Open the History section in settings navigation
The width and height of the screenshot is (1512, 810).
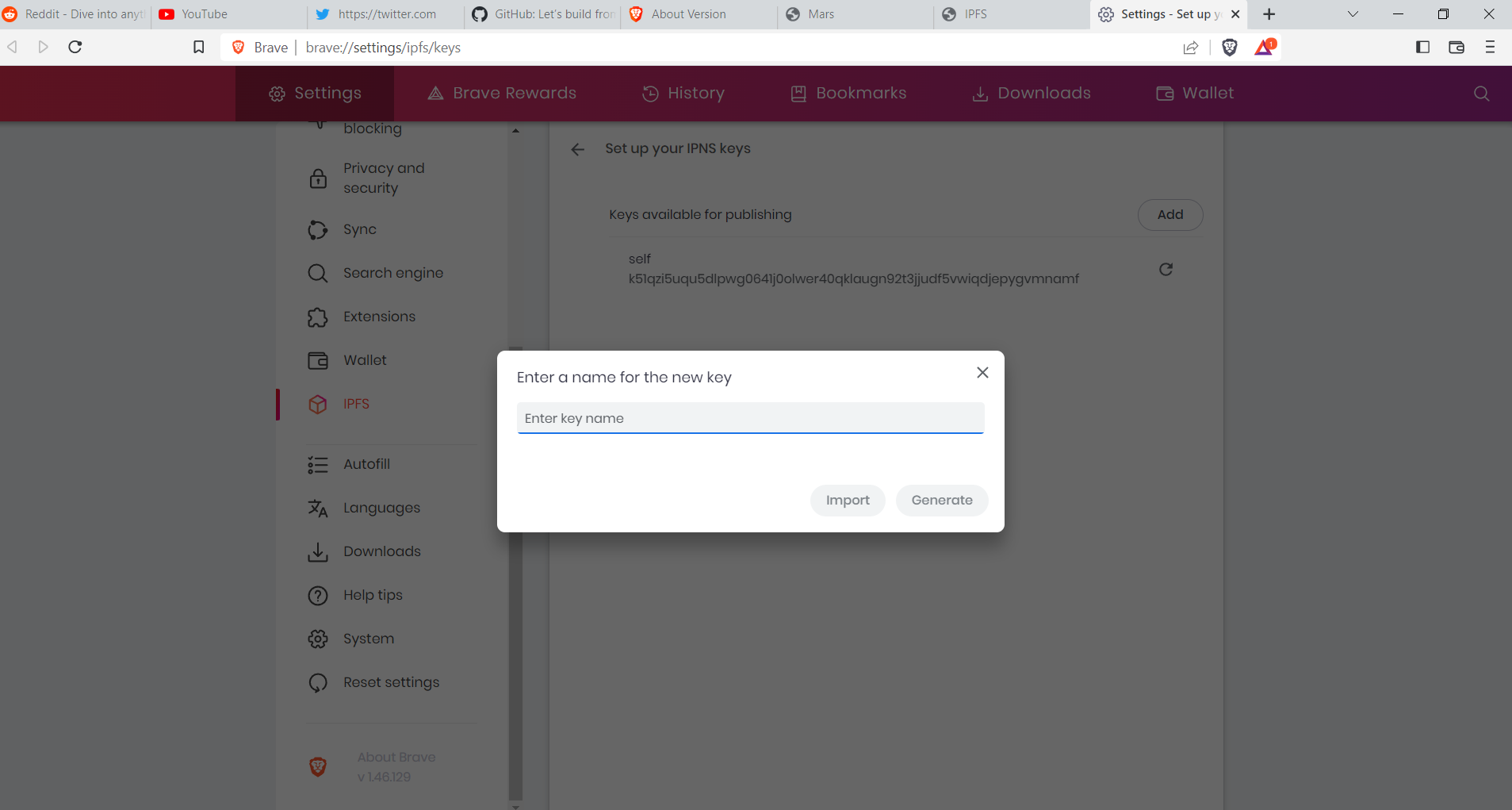tap(683, 93)
